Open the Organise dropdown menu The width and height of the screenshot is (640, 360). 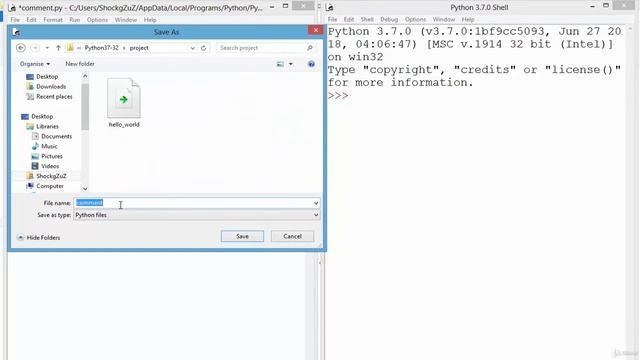35,64
